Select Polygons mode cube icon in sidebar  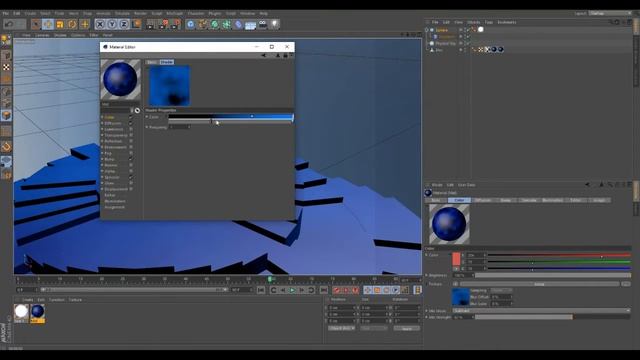pos(6,116)
